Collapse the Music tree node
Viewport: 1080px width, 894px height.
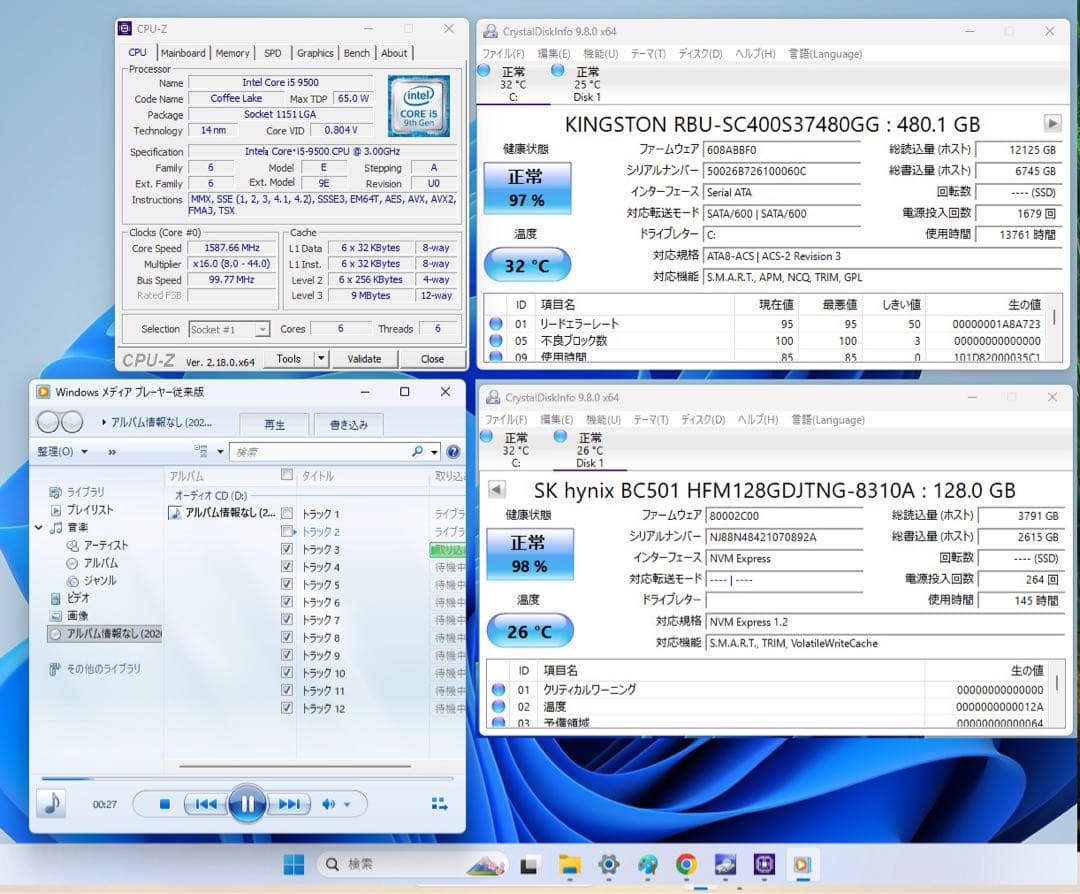pos(39,528)
